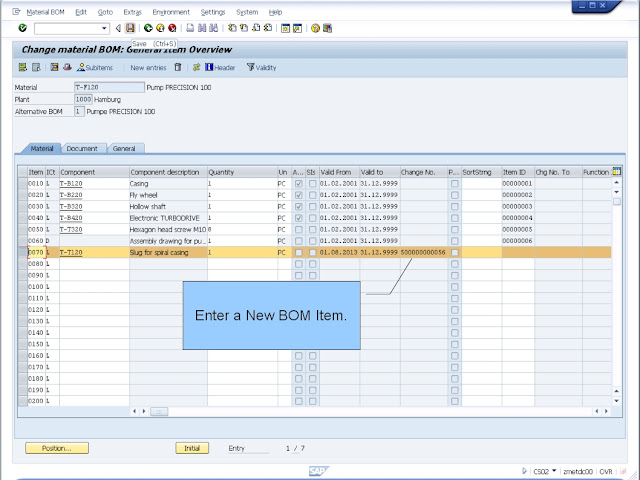
Task: Click the menu icon left of Material BOM
Action: pos(16,12)
